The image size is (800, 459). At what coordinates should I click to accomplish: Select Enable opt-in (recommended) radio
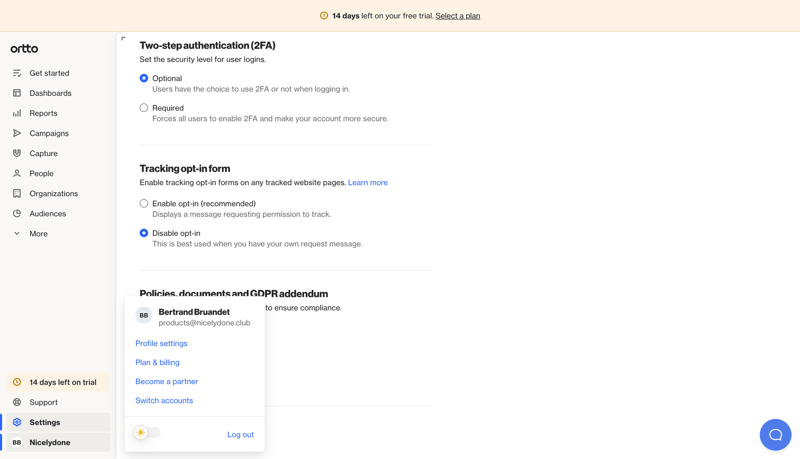point(144,203)
